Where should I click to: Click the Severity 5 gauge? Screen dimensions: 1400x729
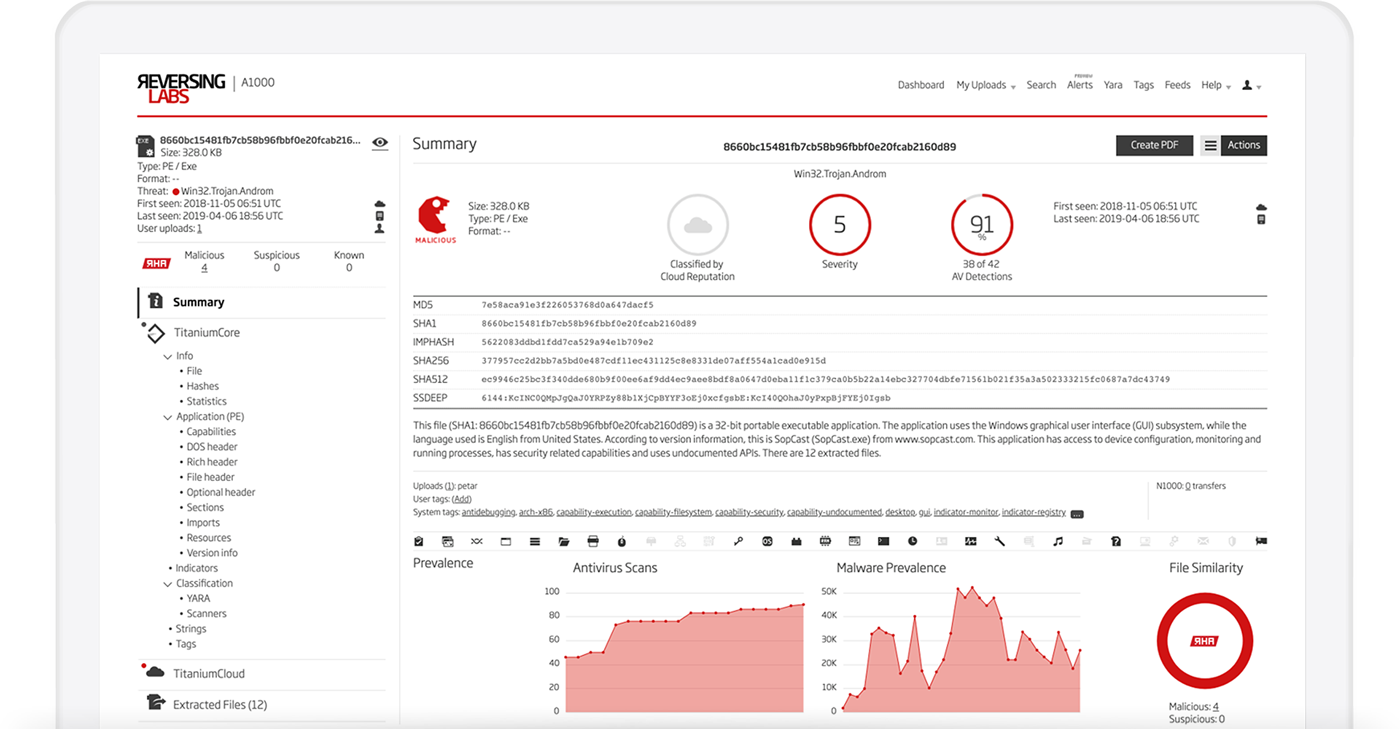point(840,225)
